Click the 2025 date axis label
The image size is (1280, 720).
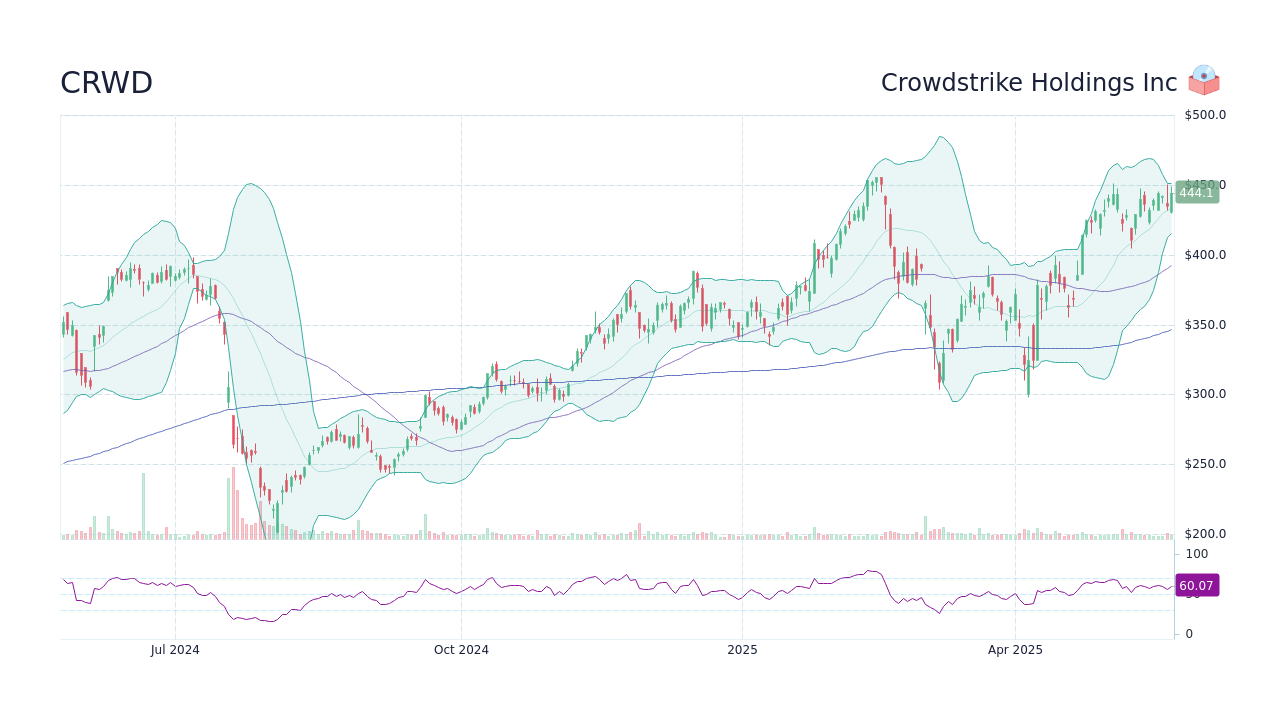coord(742,650)
